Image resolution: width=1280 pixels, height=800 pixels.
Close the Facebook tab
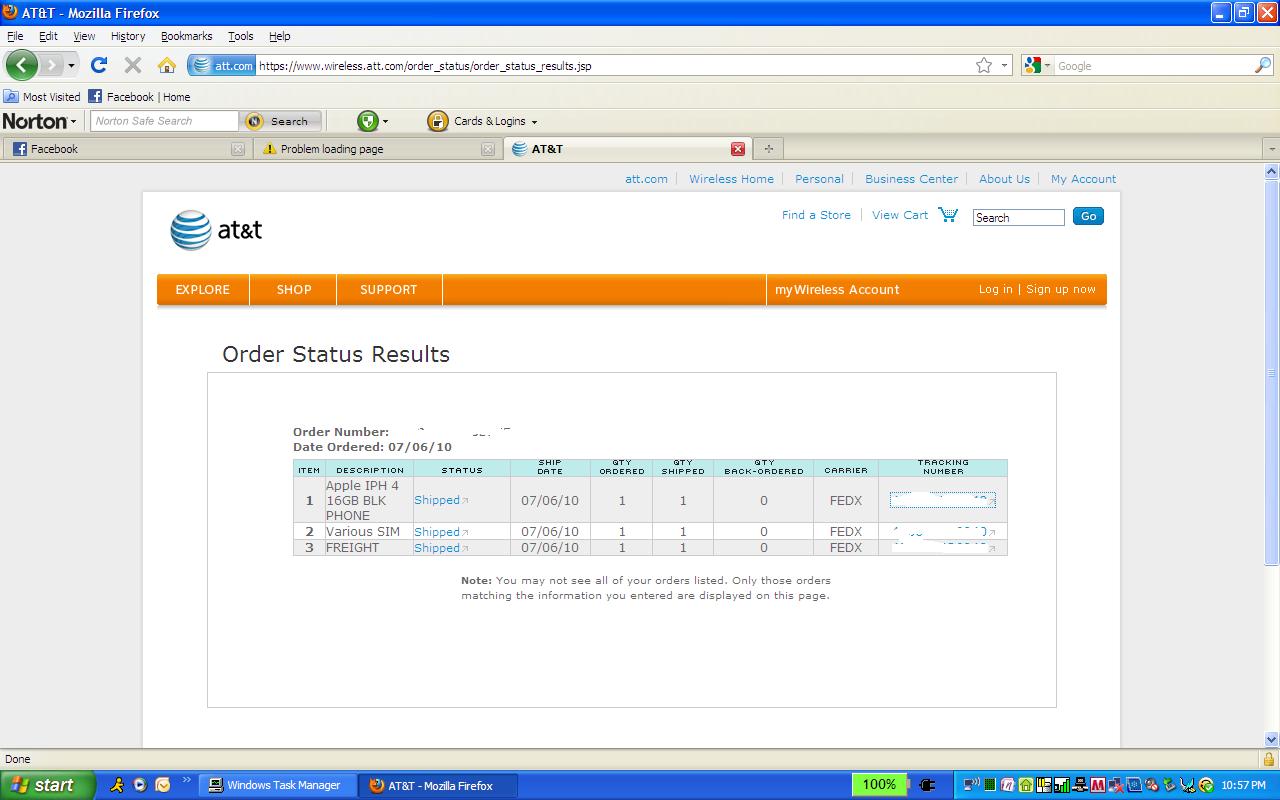point(238,149)
